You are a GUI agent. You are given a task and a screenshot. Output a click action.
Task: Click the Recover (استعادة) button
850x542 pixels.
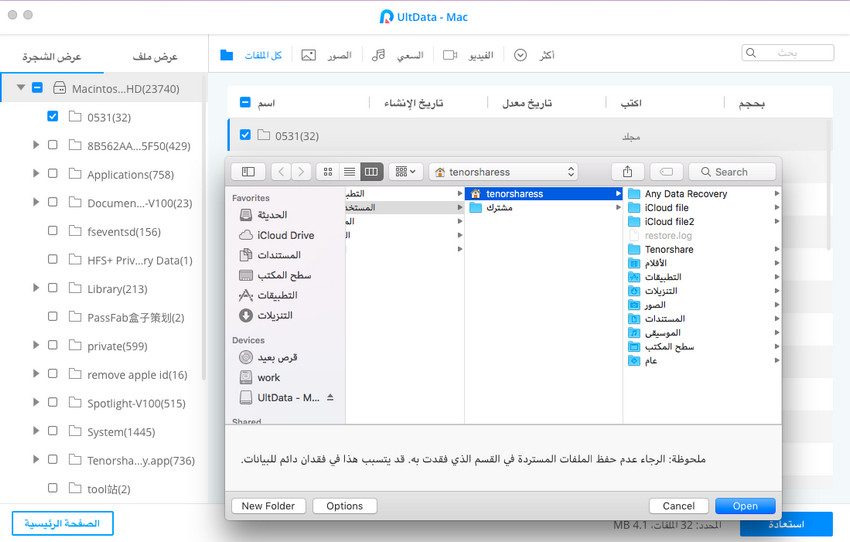pyautogui.click(x=786, y=524)
